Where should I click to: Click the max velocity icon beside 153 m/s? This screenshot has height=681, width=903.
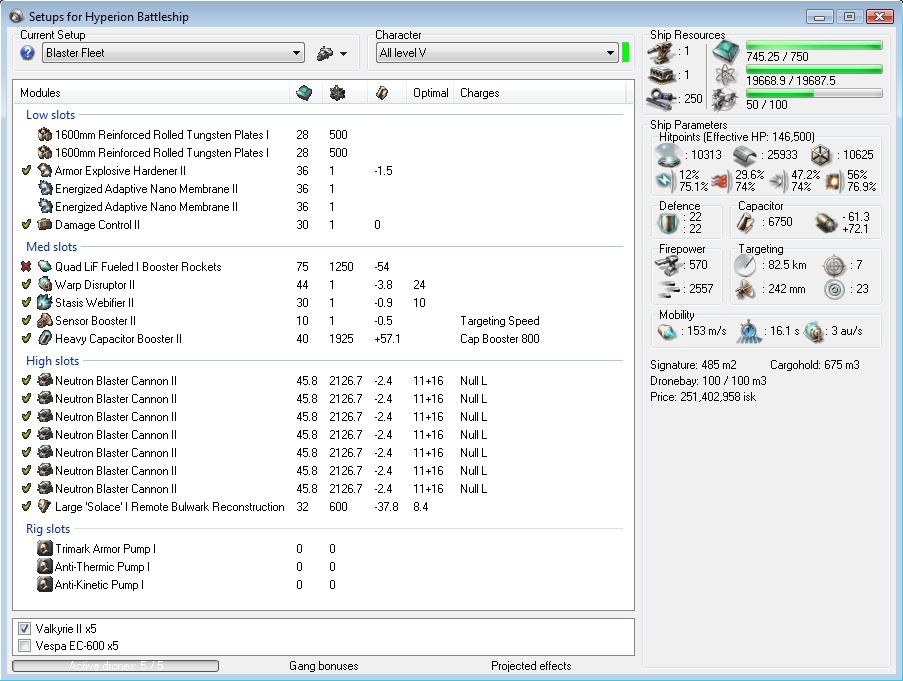pyautogui.click(x=667, y=332)
